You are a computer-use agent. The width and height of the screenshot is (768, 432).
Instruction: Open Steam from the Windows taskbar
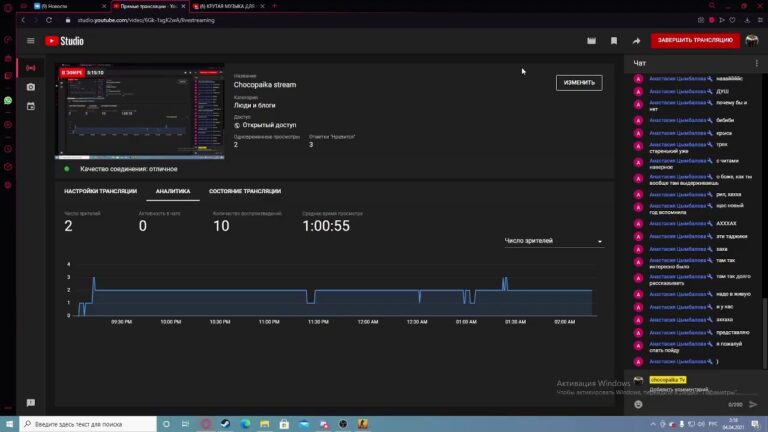click(x=225, y=424)
